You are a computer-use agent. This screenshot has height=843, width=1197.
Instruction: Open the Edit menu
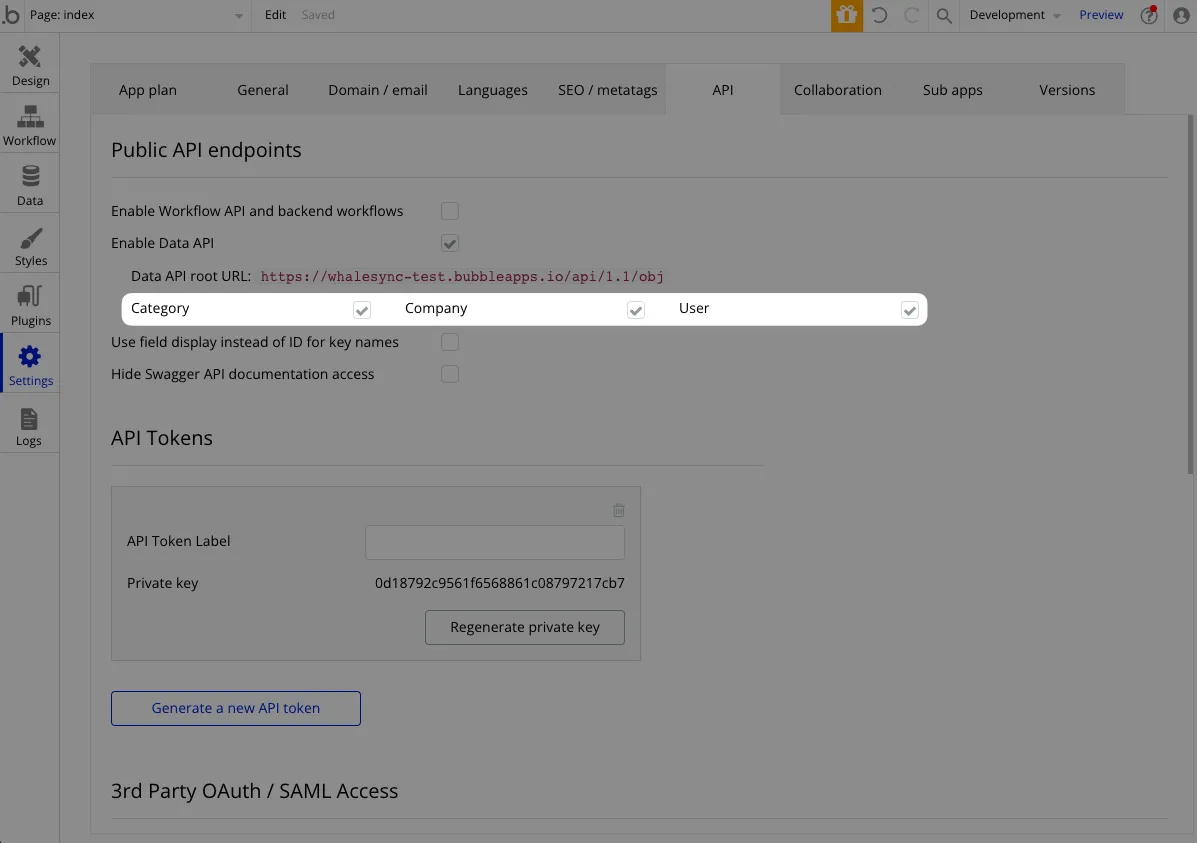point(275,15)
